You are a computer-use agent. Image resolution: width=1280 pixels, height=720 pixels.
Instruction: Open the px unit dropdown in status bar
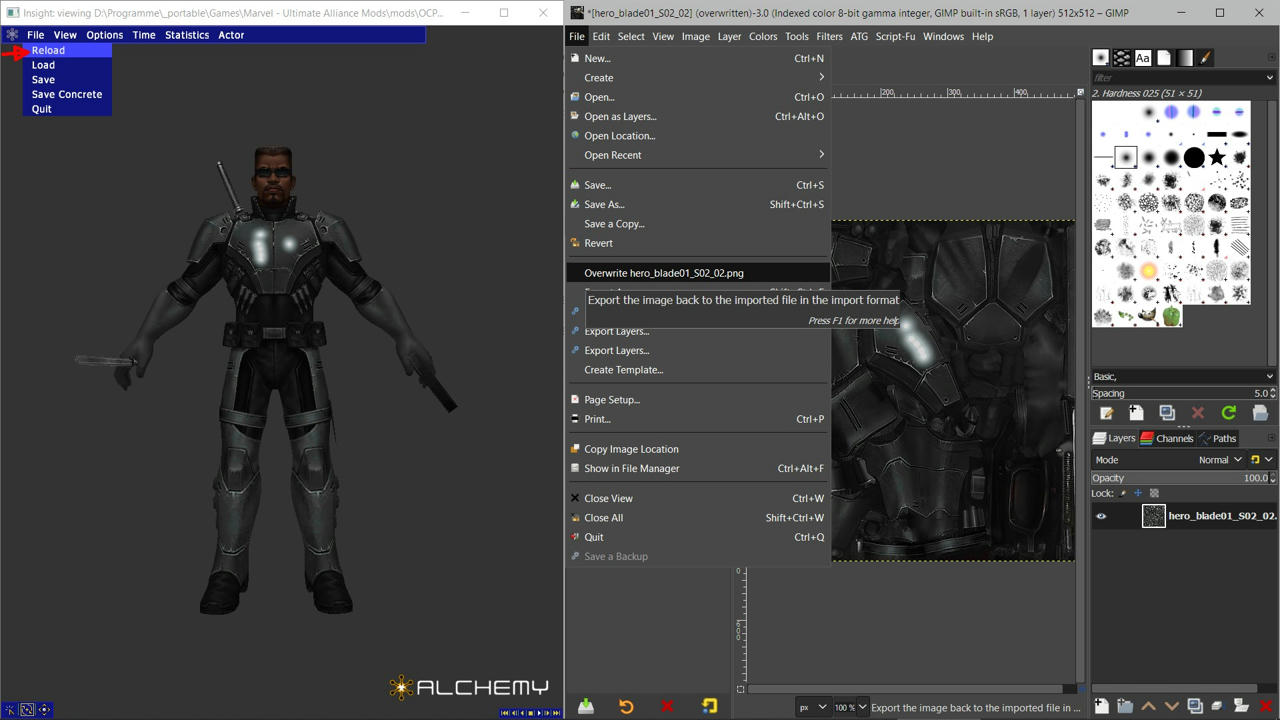tap(814, 707)
